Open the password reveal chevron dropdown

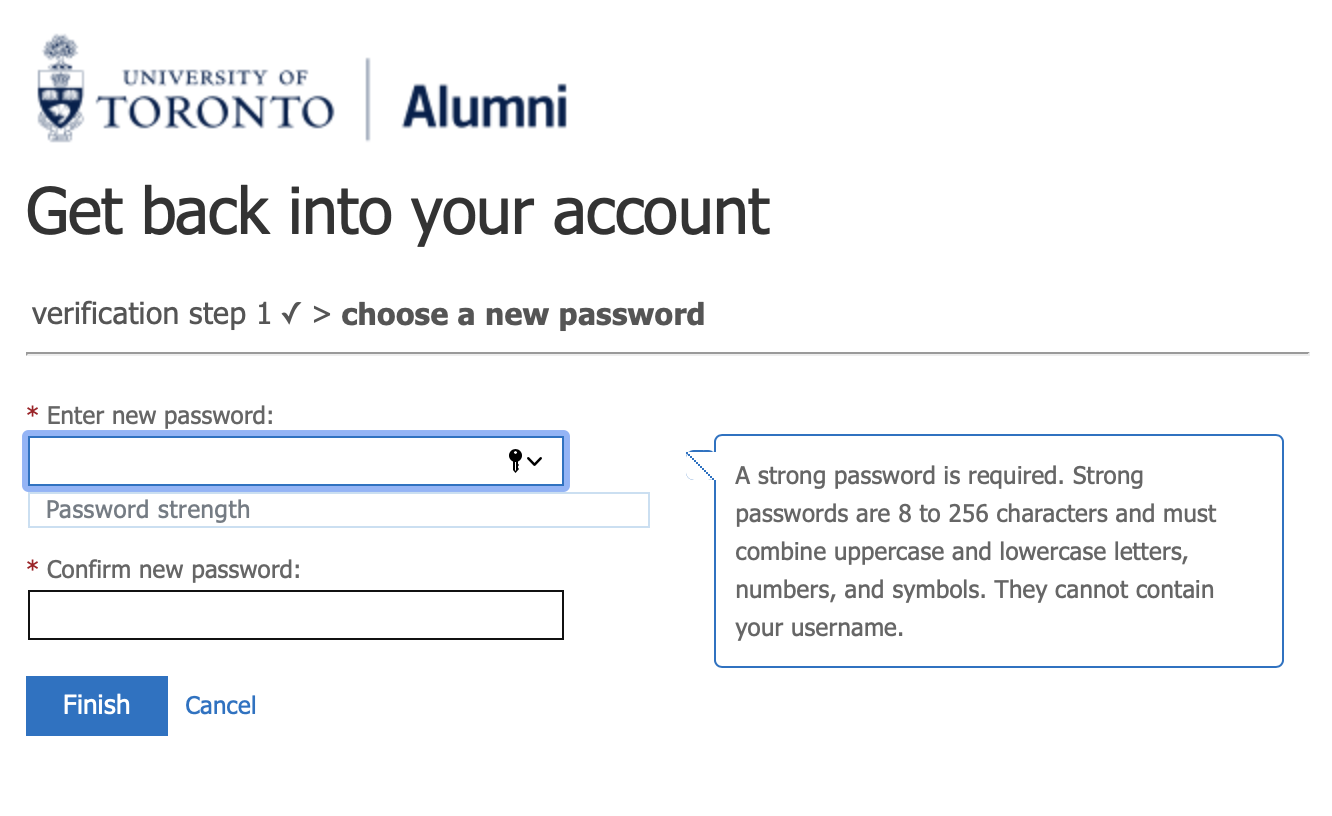tap(536, 462)
